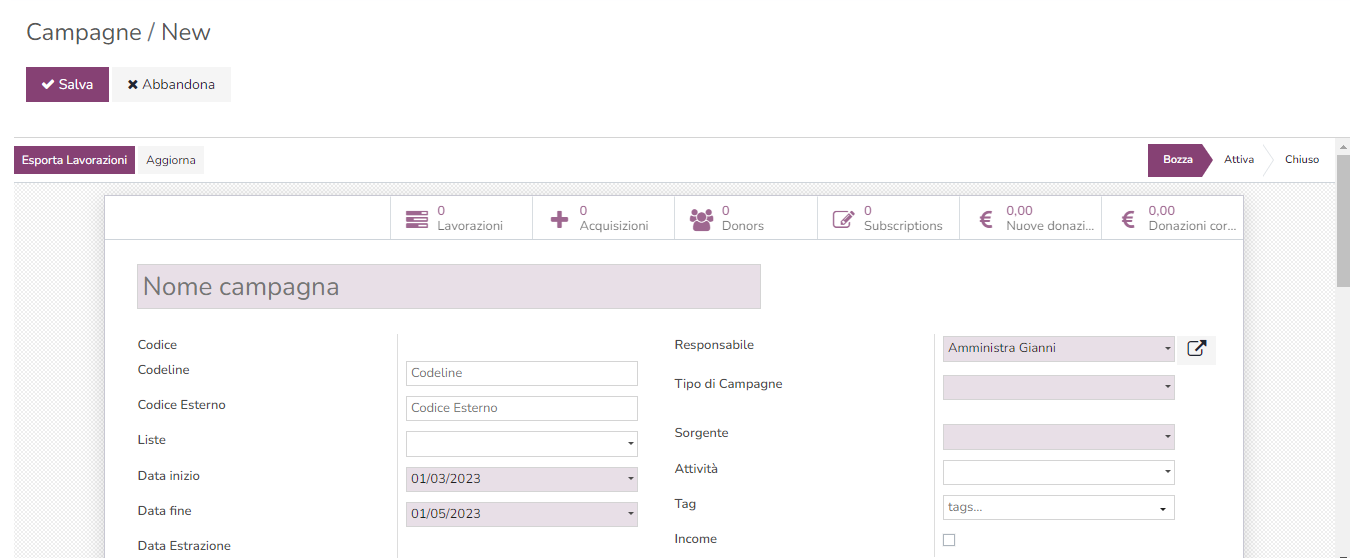
Task: Click the Nome campagna input field
Action: [x=448, y=287]
